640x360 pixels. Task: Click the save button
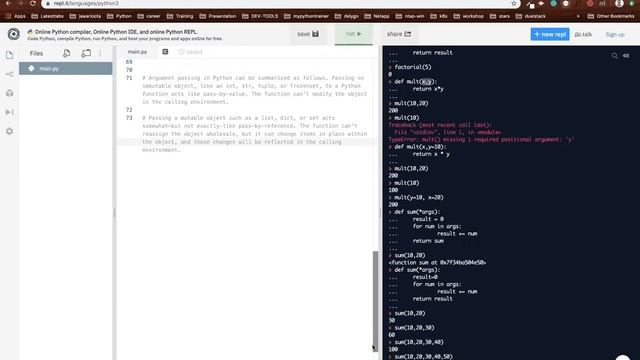308,34
